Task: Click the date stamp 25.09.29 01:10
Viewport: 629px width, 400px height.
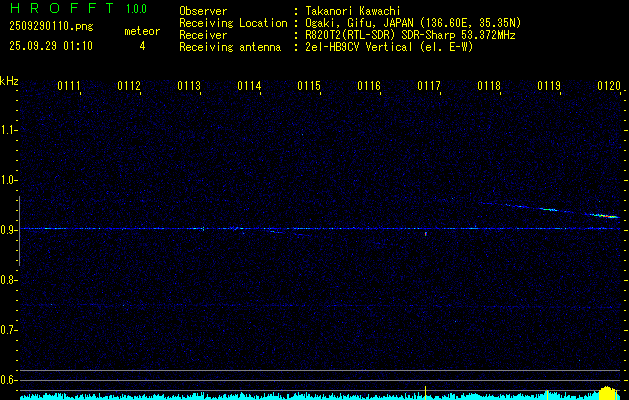Action: [x=51, y=46]
